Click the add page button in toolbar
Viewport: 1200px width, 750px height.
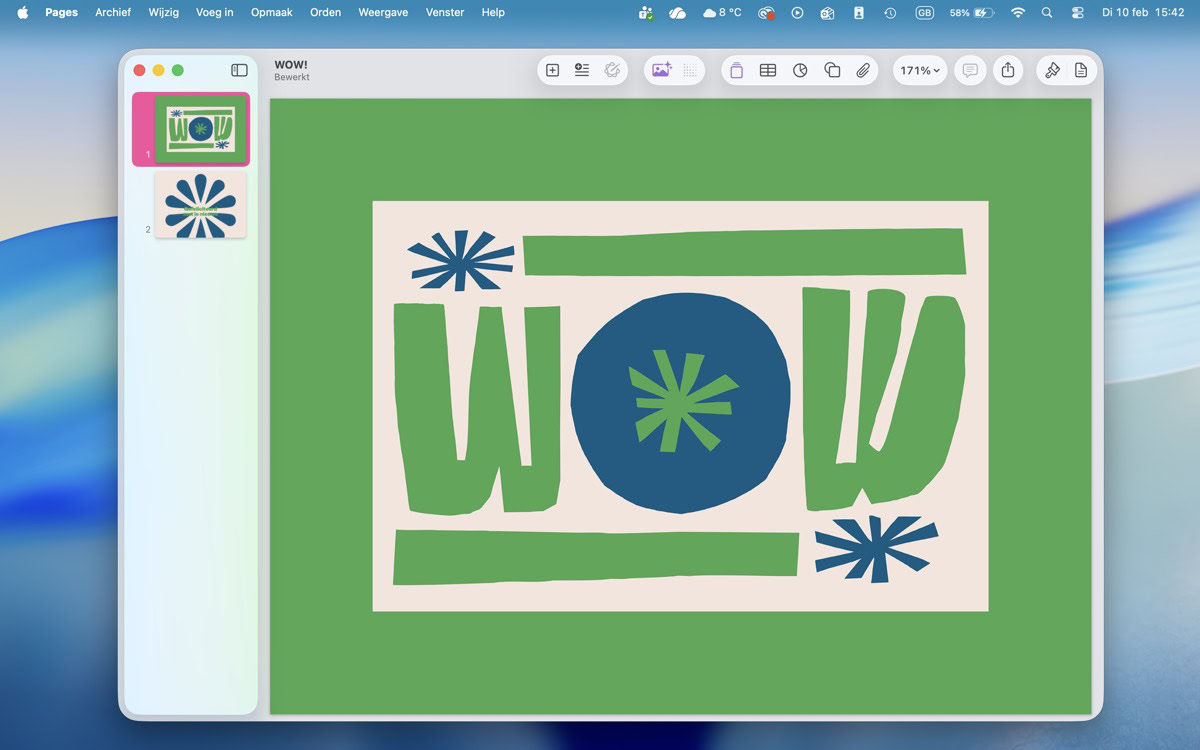coord(552,70)
